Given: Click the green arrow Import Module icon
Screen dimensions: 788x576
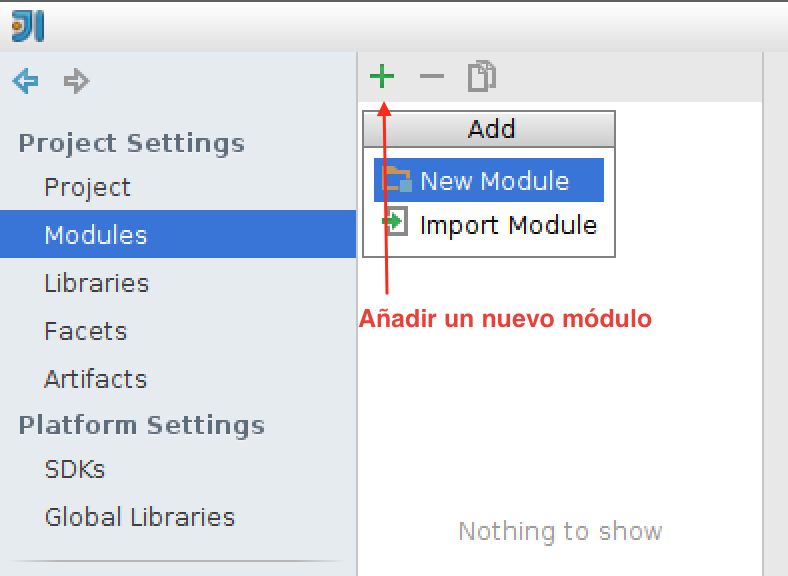Looking at the screenshot, I should point(396,221).
